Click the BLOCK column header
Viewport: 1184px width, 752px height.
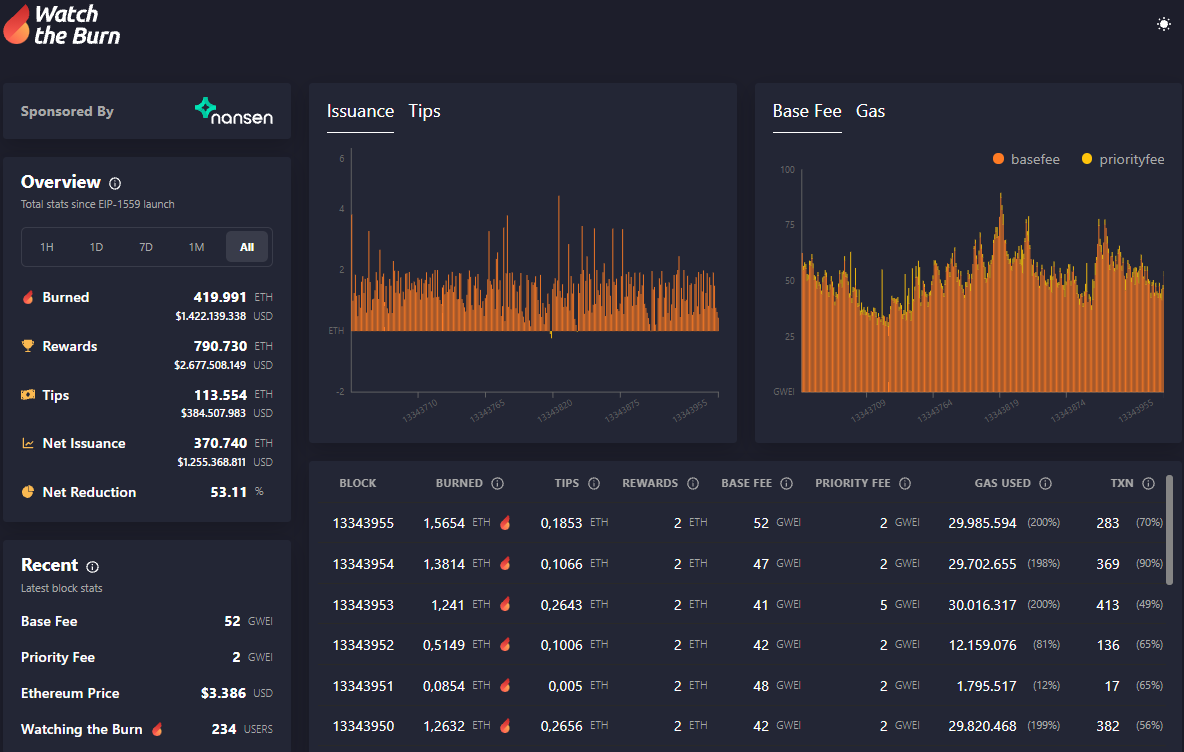click(358, 483)
